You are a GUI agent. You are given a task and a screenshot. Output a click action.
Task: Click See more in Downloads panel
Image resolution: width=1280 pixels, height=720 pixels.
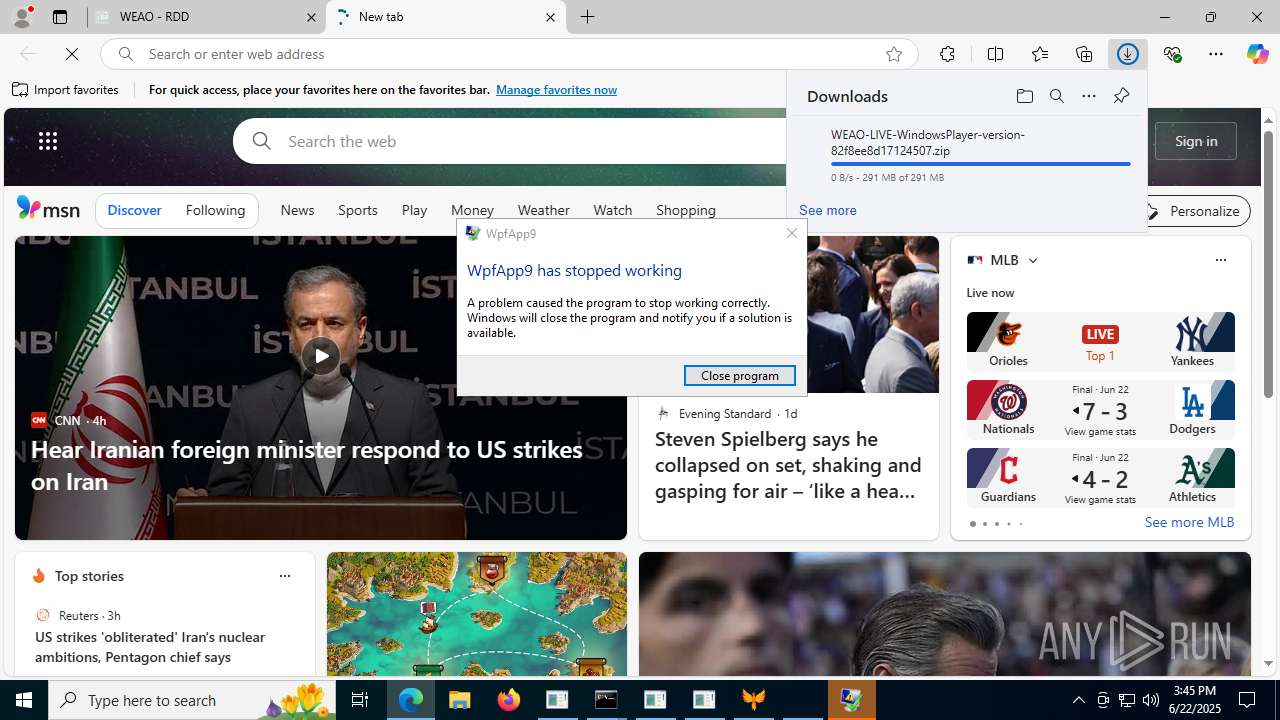tap(827, 210)
